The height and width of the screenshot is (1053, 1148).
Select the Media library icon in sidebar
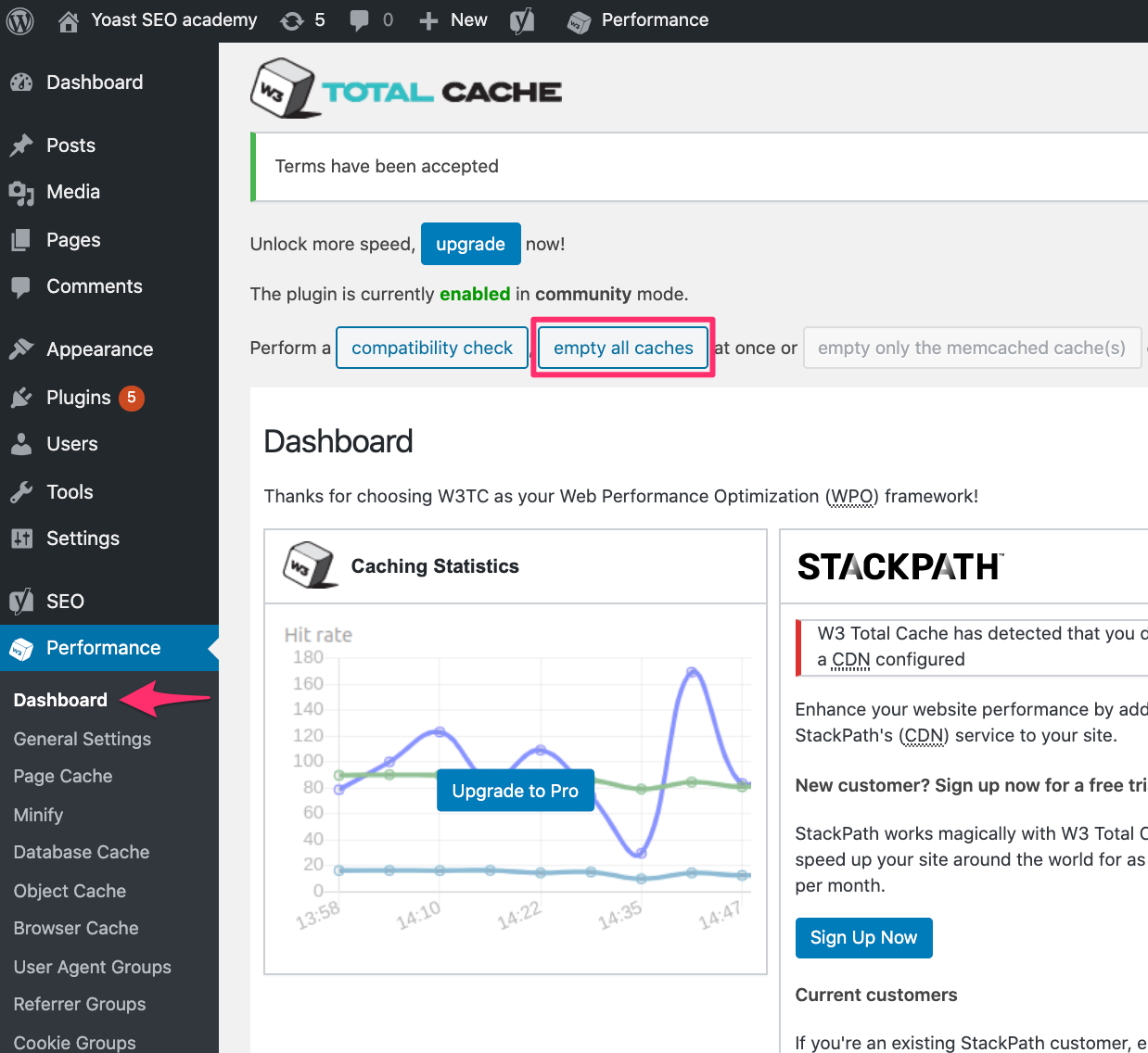[x=22, y=192]
